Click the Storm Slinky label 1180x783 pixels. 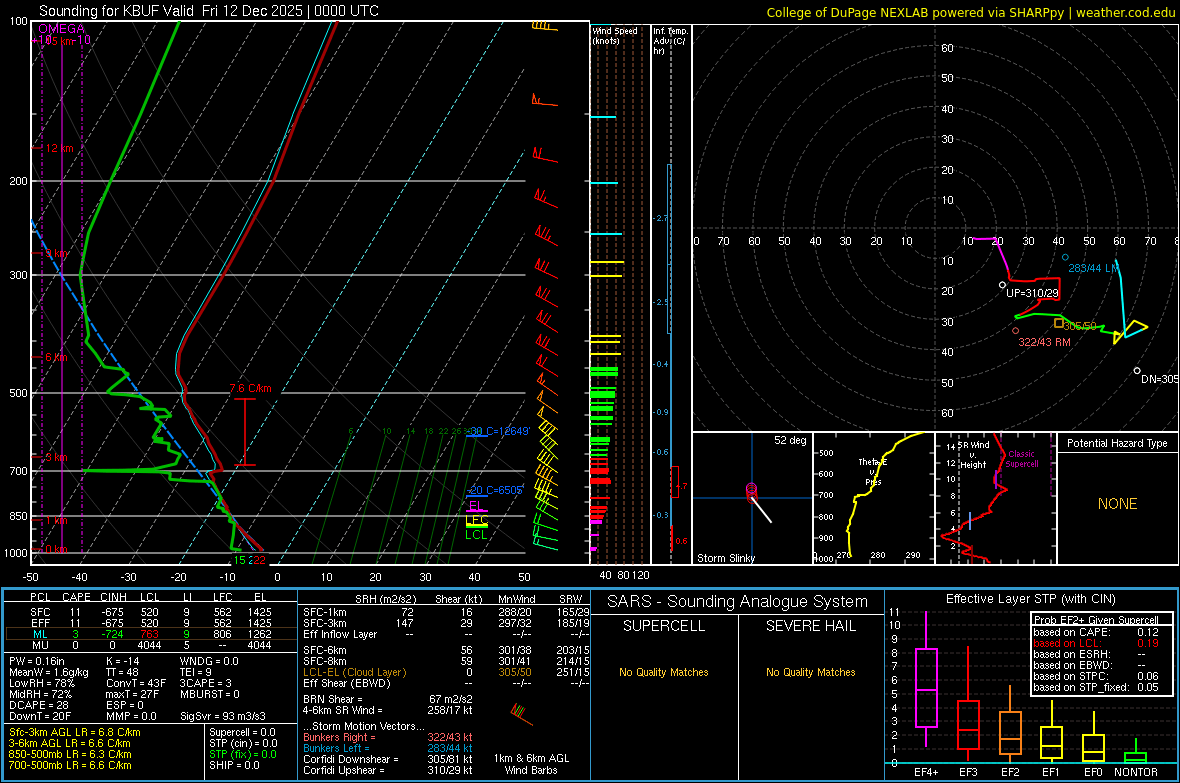[725, 558]
